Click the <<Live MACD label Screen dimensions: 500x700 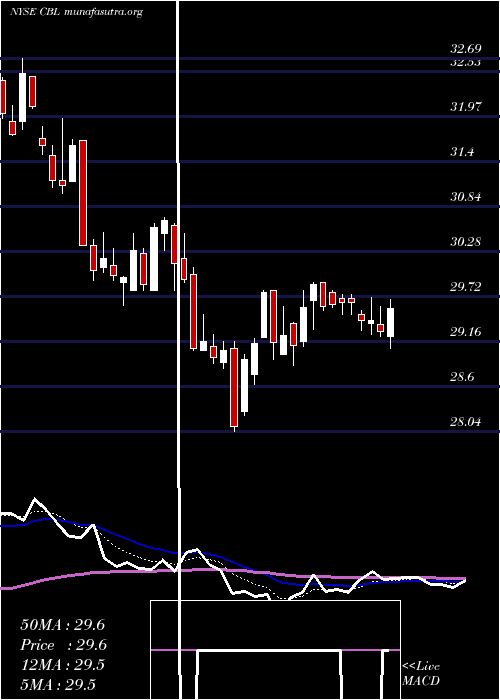tap(421, 674)
